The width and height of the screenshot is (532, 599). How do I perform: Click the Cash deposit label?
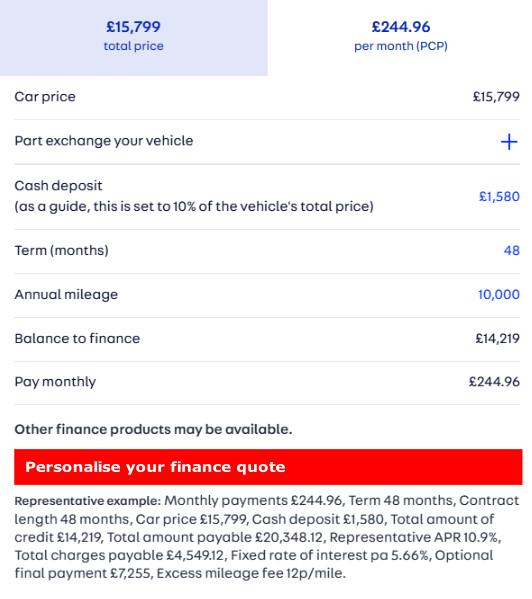58,186
